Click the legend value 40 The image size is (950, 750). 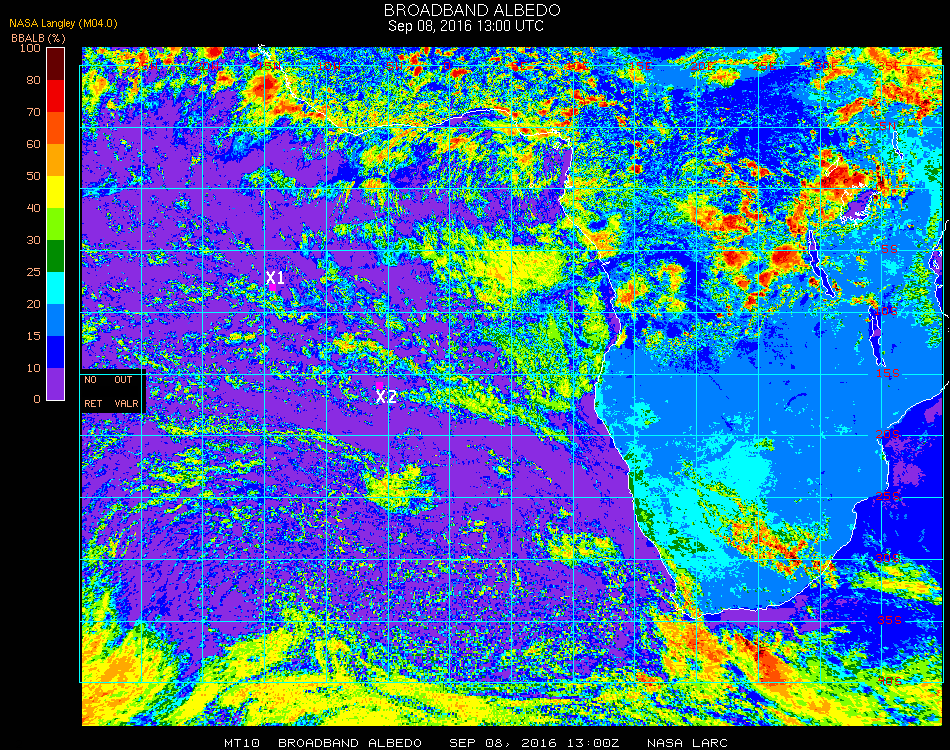pos(33,208)
